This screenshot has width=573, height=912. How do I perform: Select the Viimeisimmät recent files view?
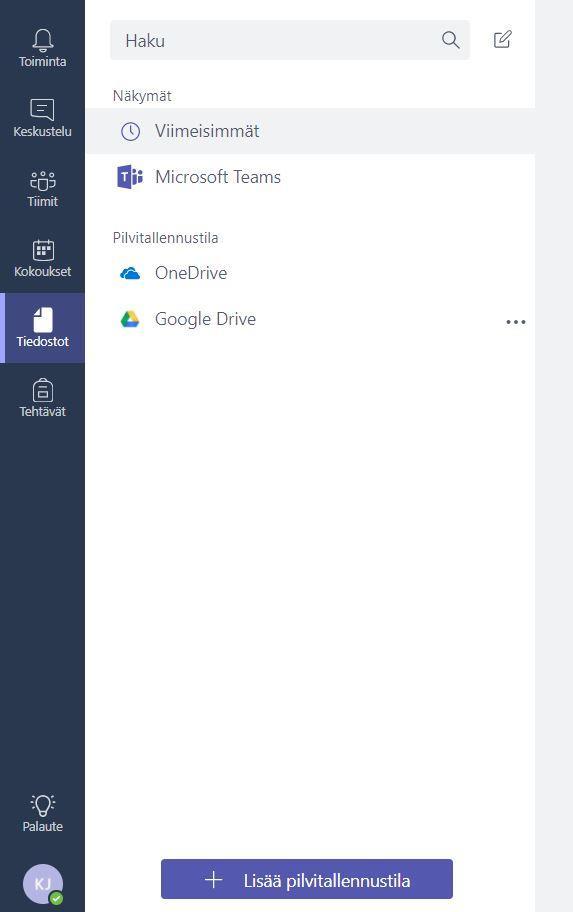pyautogui.click(x=310, y=131)
